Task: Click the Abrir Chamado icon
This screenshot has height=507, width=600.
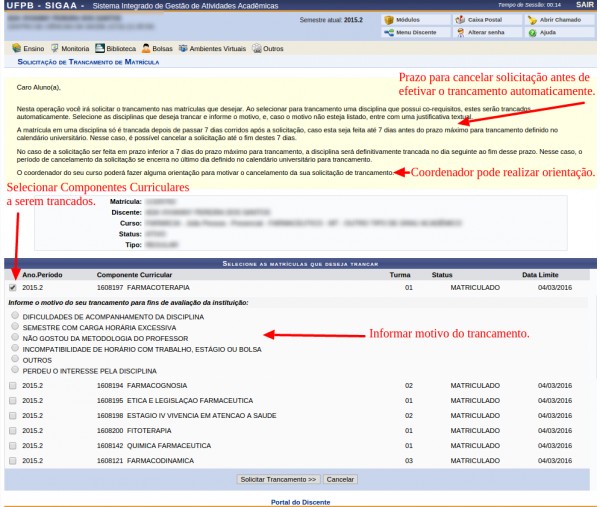Action: click(x=532, y=20)
